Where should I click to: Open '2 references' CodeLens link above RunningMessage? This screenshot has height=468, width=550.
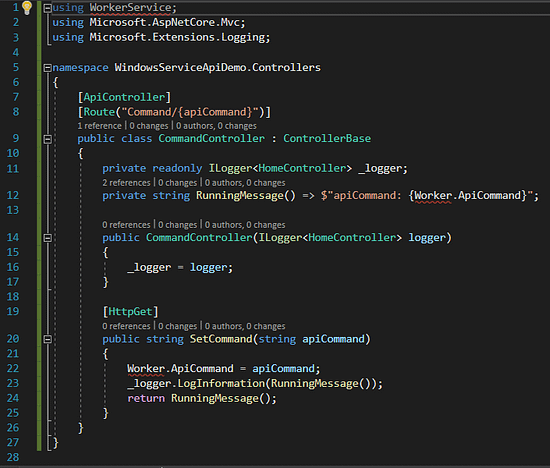click(x=126, y=182)
